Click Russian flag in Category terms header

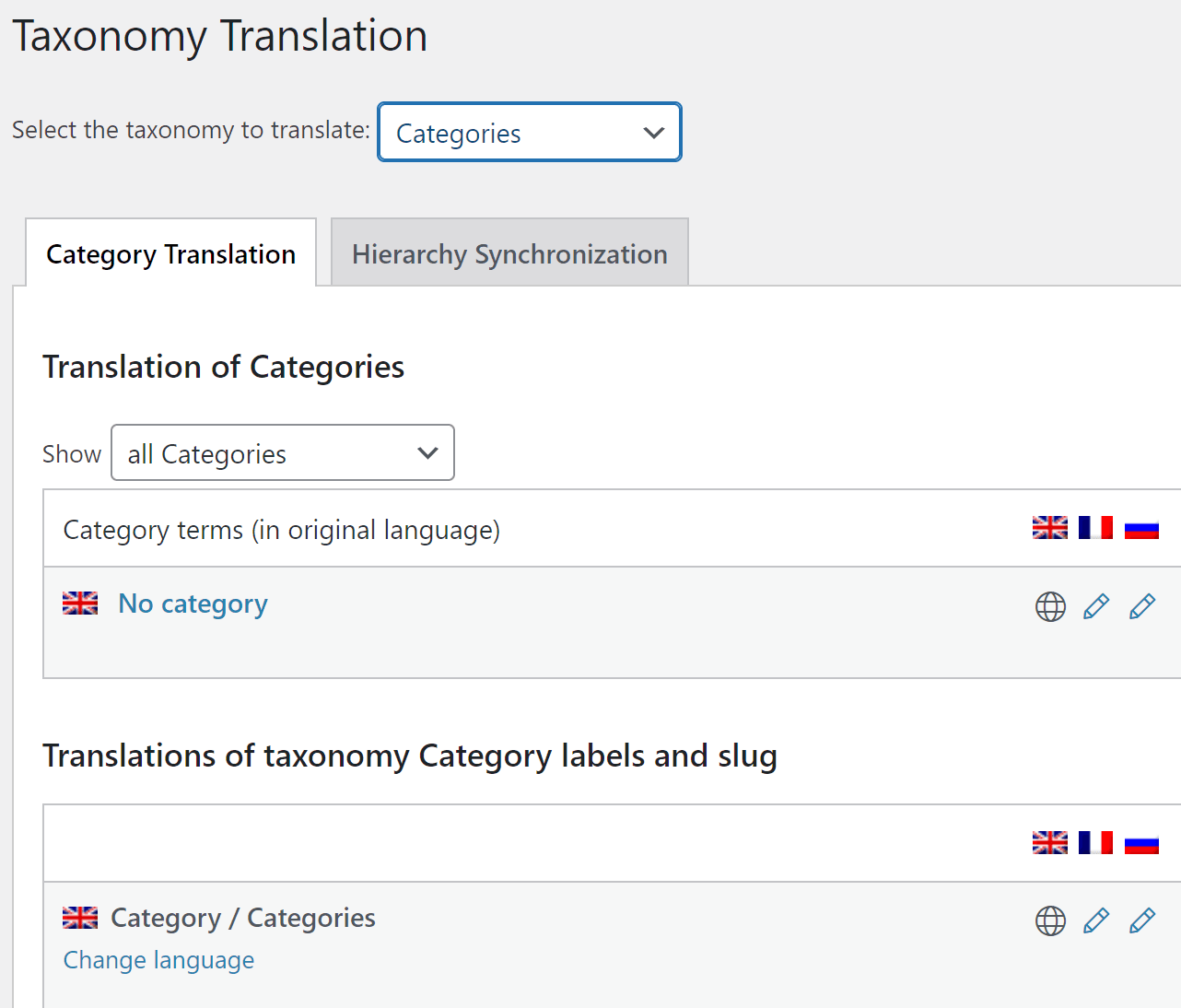point(1141,528)
